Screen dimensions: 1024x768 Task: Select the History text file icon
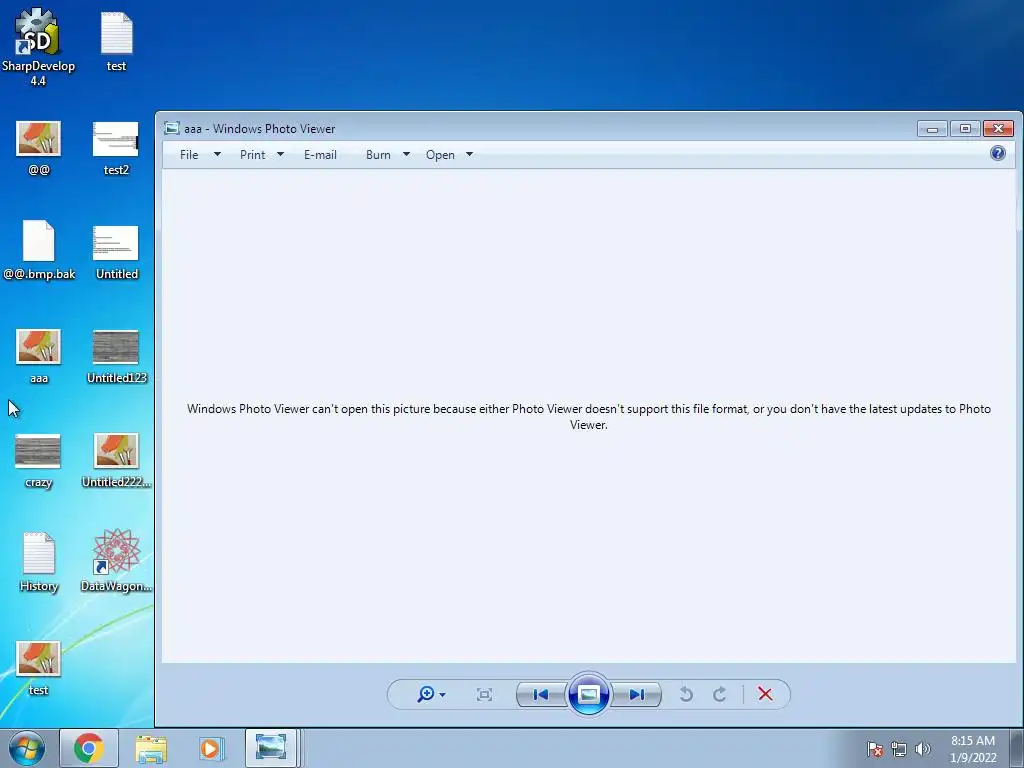(x=39, y=562)
